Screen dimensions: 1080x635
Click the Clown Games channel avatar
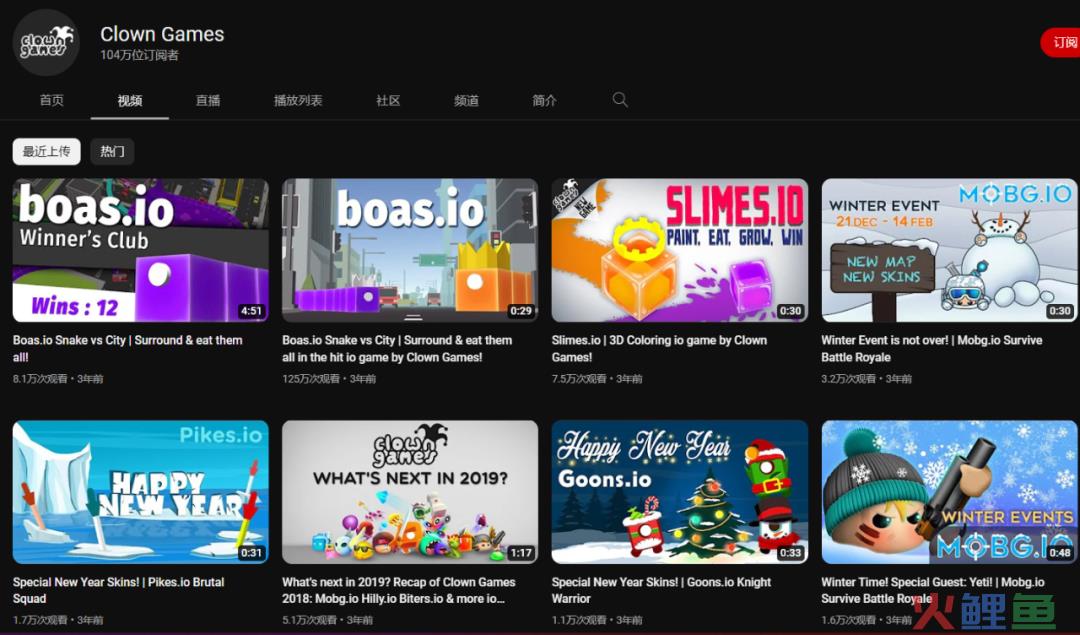pos(46,43)
